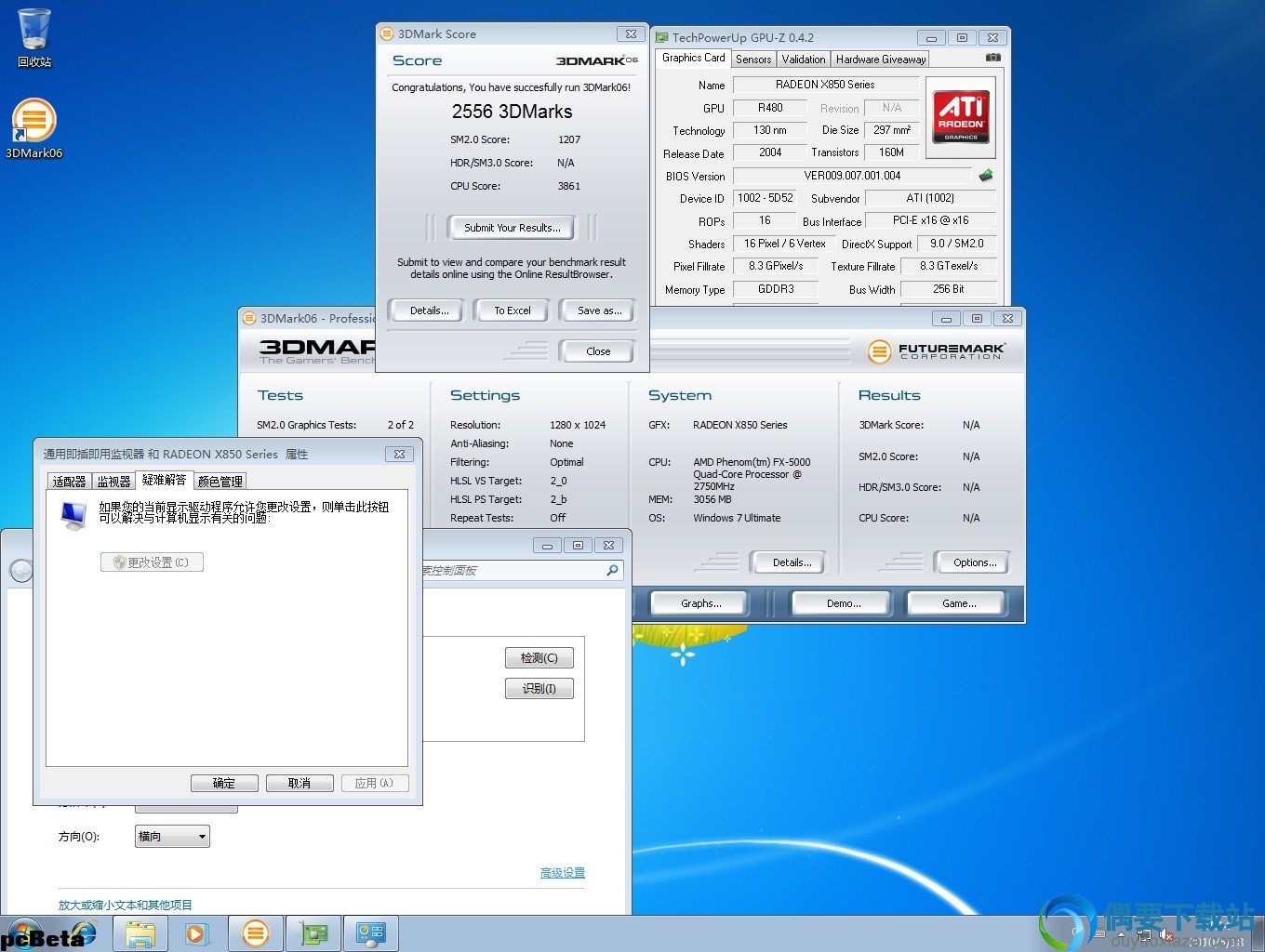Select the 疑难解答 tab in properties dialog
The height and width of the screenshot is (952, 1265).
click(164, 480)
